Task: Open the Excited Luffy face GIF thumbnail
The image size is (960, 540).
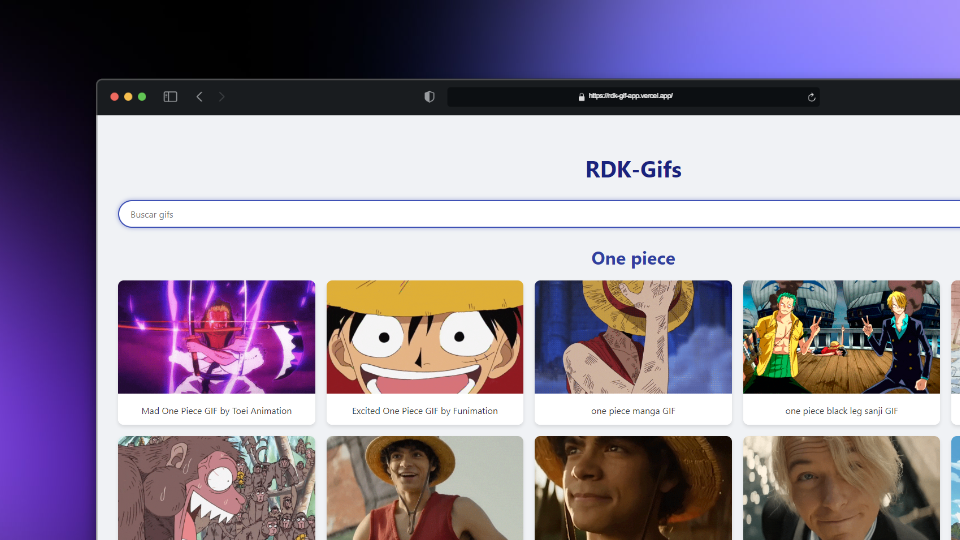Action: click(425, 337)
